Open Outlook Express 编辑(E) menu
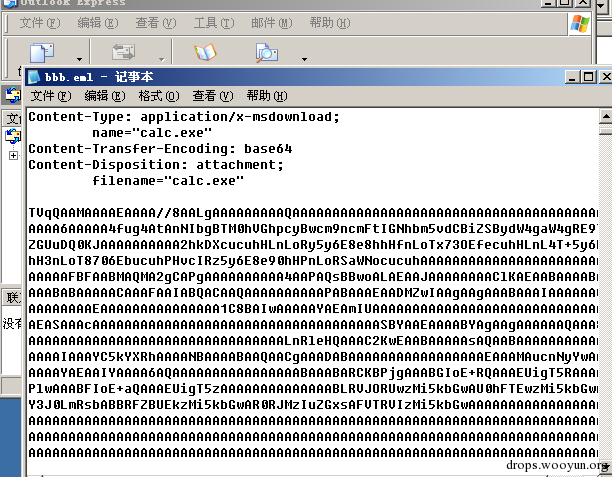Screen dimensions: 612x477 tap(98, 23)
